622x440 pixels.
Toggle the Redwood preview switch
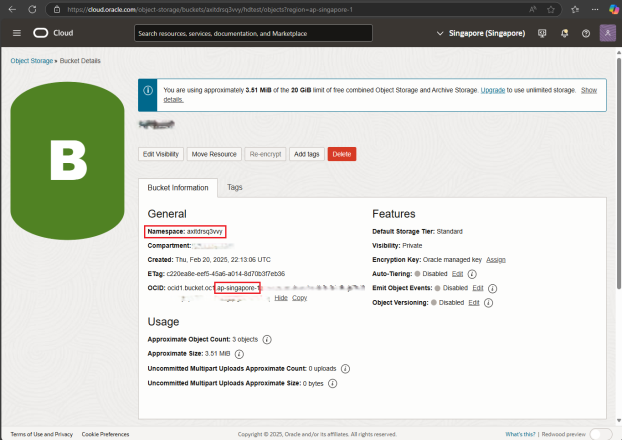601,434
